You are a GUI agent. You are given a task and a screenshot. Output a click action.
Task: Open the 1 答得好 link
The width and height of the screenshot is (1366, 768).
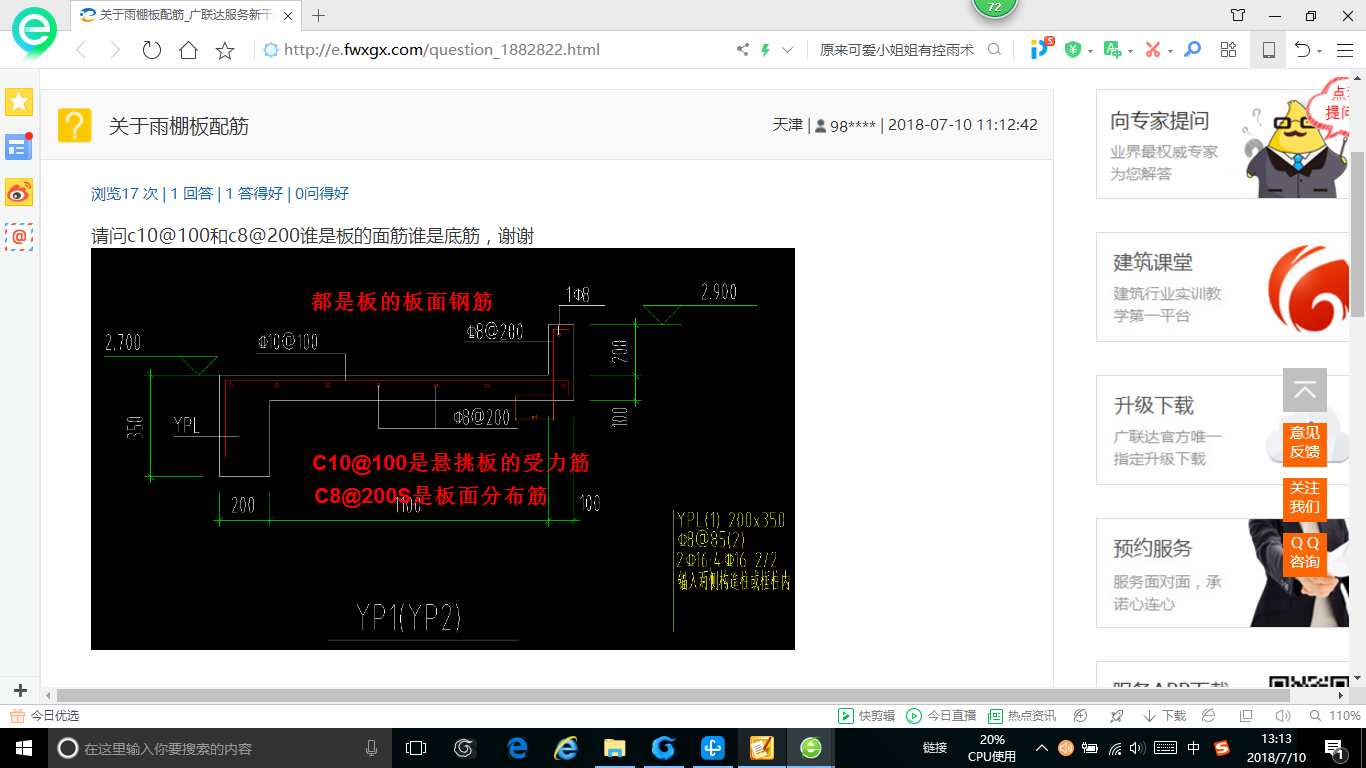(254, 193)
